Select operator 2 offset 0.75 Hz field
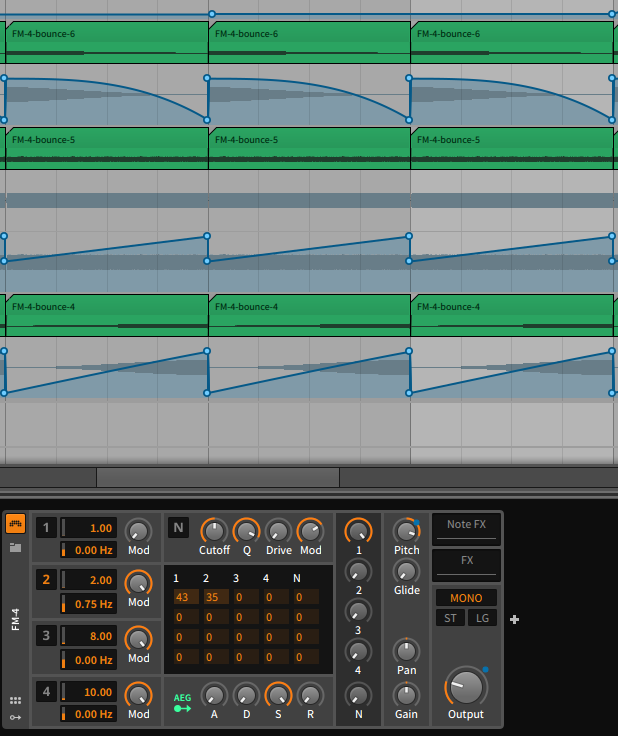 pos(88,604)
